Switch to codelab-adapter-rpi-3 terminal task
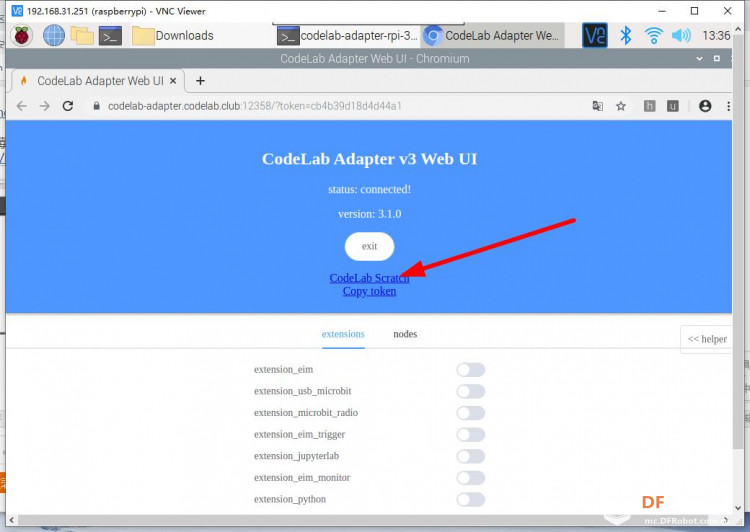750x532 pixels. click(347, 36)
